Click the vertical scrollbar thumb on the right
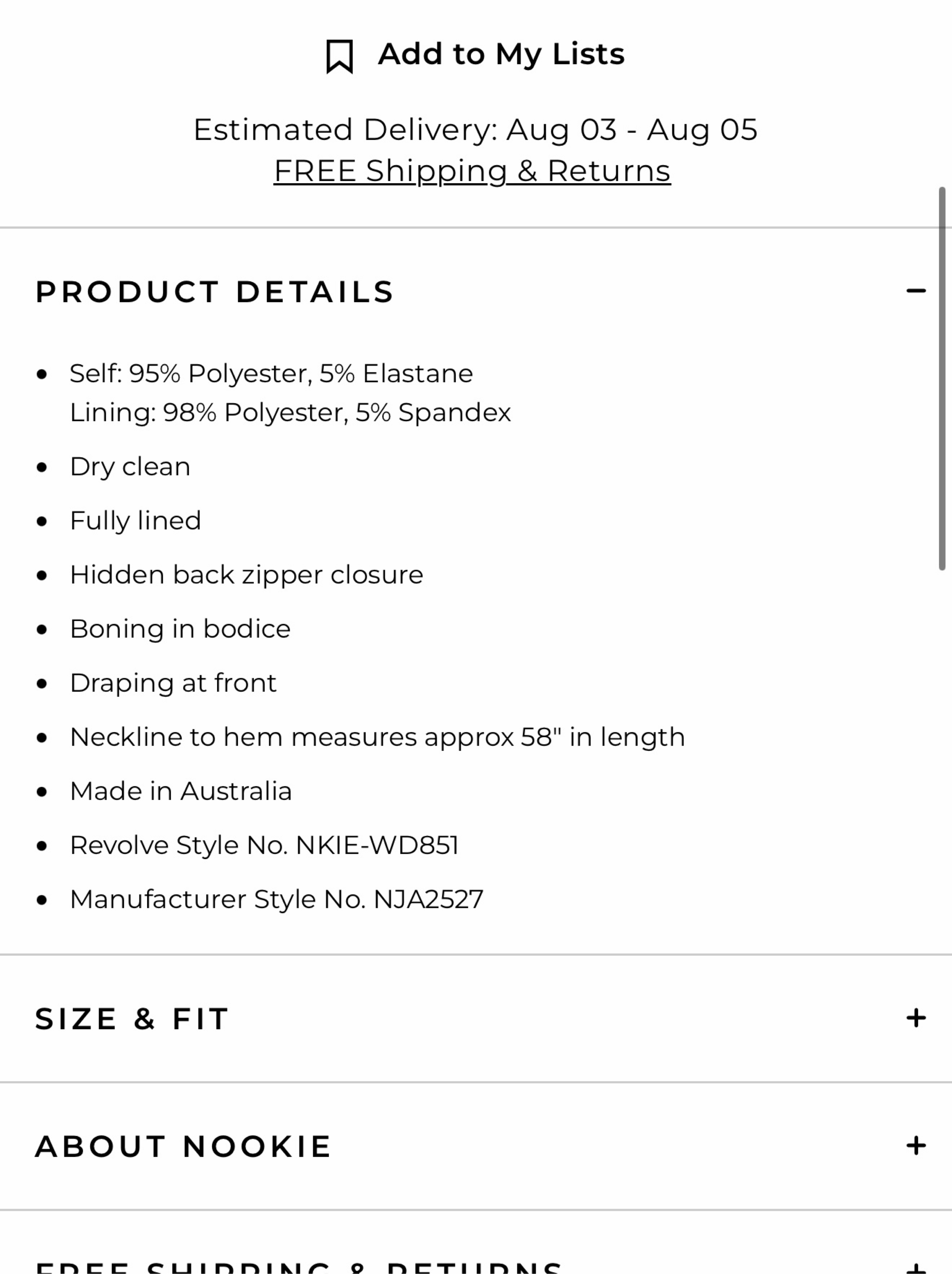The width and height of the screenshot is (952, 1274). coord(942,379)
